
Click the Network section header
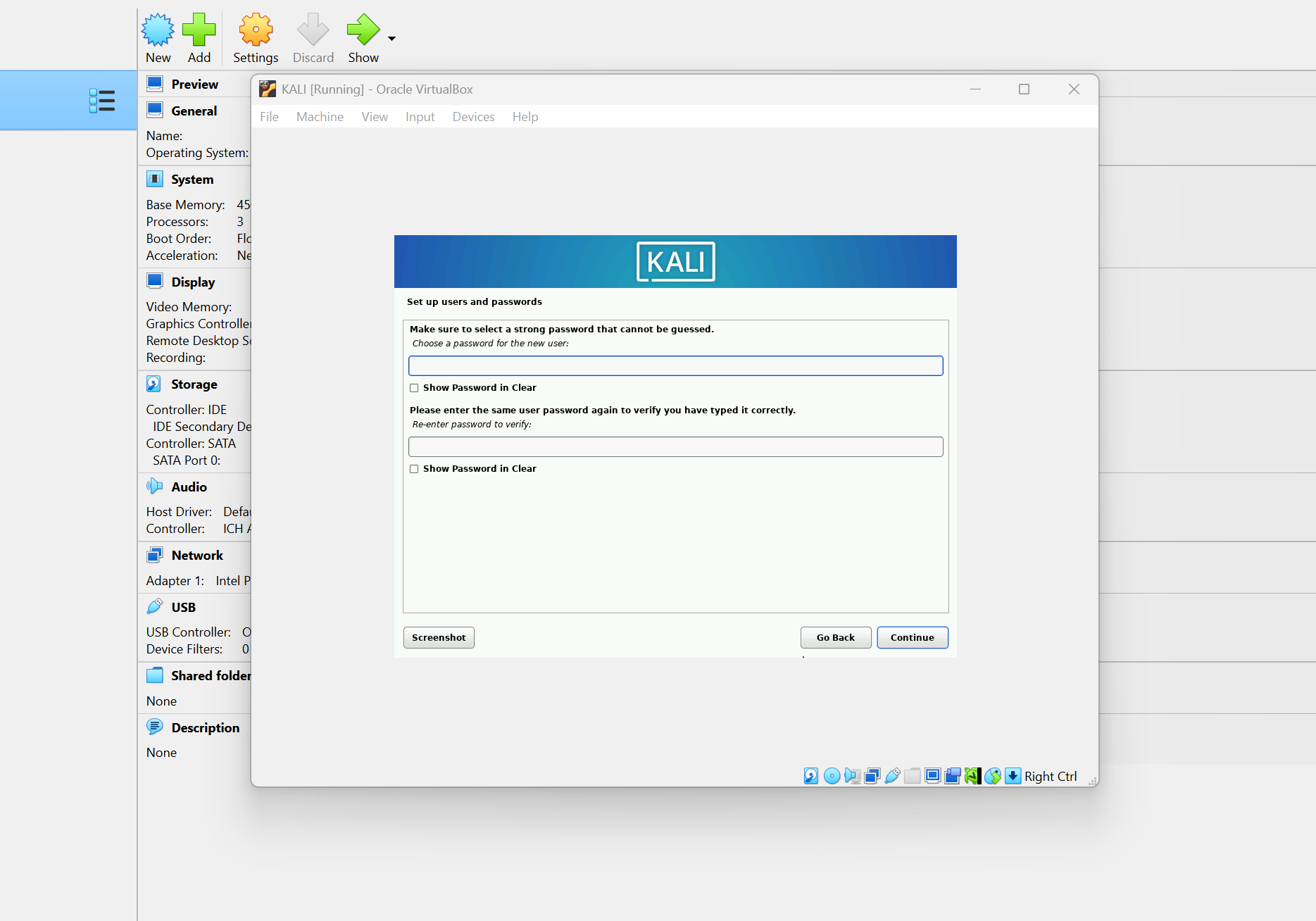(197, 556)
